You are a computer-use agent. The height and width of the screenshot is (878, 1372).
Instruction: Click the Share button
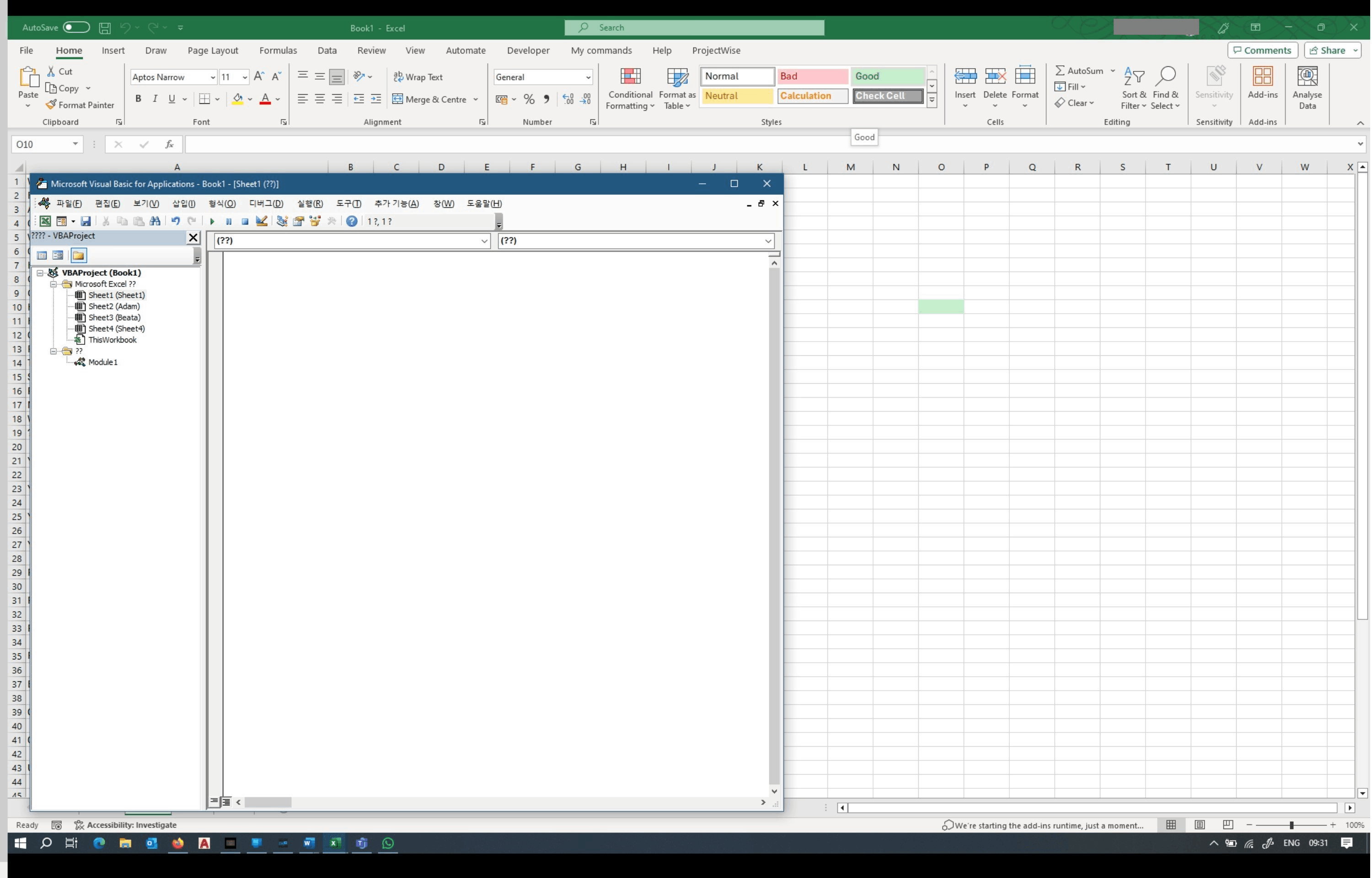(1328, 50)
